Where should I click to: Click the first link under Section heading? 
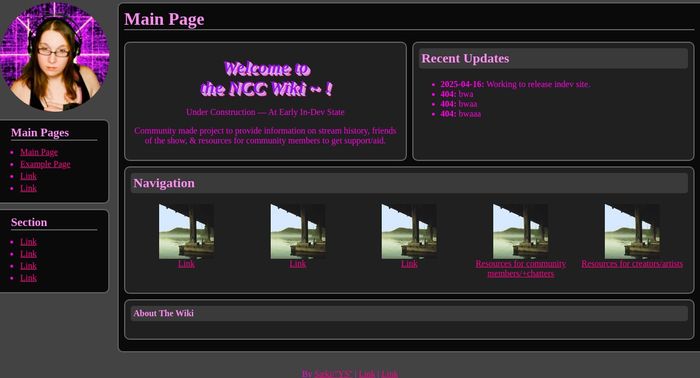[28, 242]
